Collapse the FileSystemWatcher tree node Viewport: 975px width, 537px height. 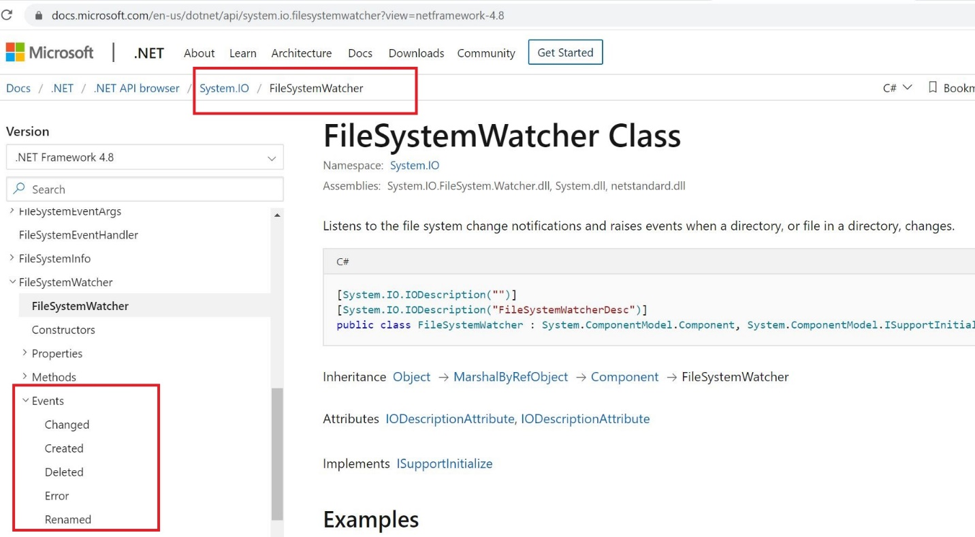[x=12, y=282]
